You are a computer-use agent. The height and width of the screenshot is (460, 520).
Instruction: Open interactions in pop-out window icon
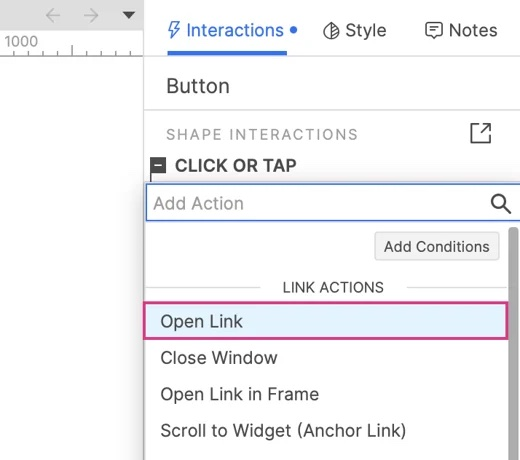pyautogui.click(x=481, y=133)
